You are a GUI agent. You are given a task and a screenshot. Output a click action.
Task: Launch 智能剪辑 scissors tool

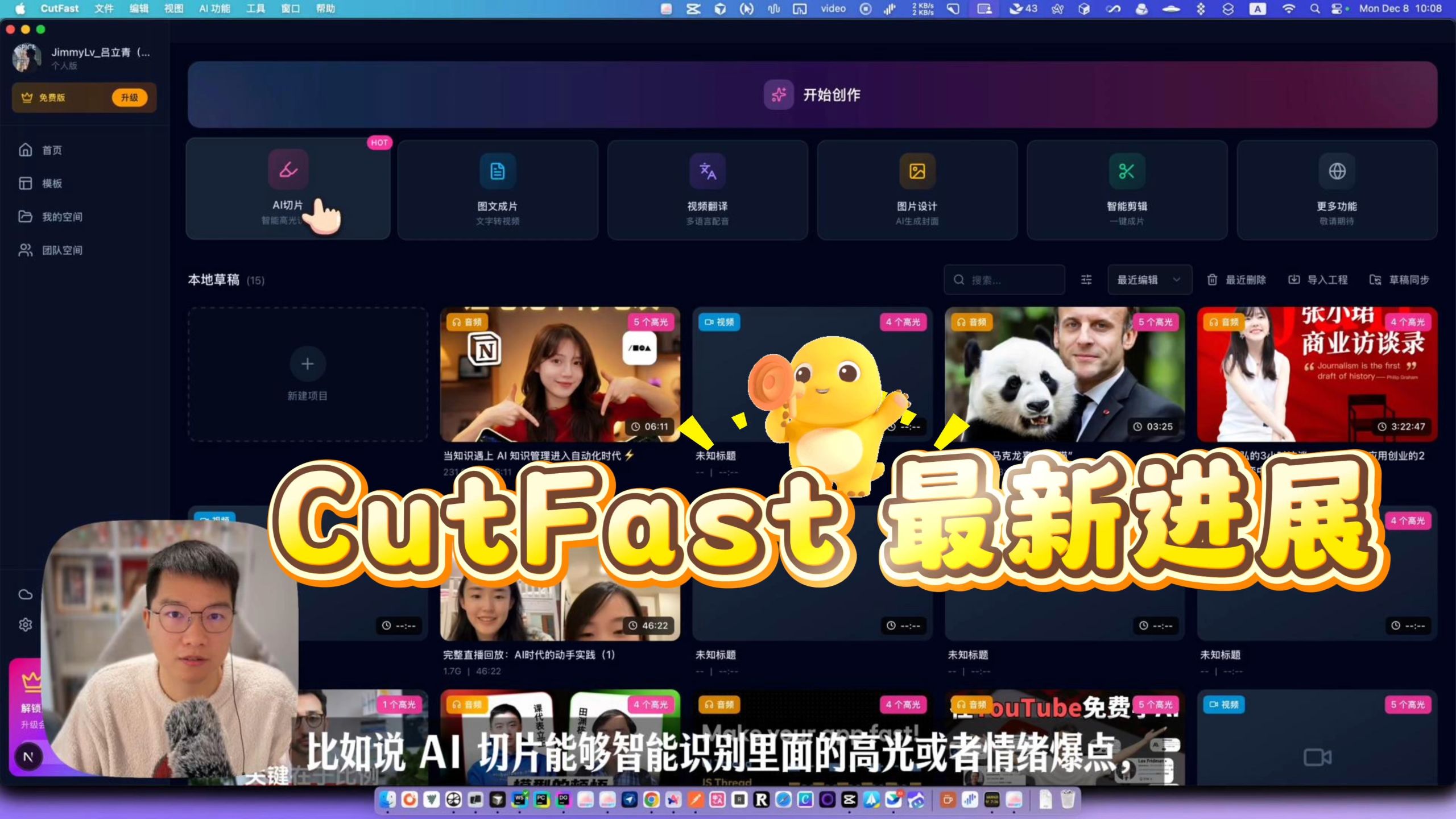coord(1126,171)
